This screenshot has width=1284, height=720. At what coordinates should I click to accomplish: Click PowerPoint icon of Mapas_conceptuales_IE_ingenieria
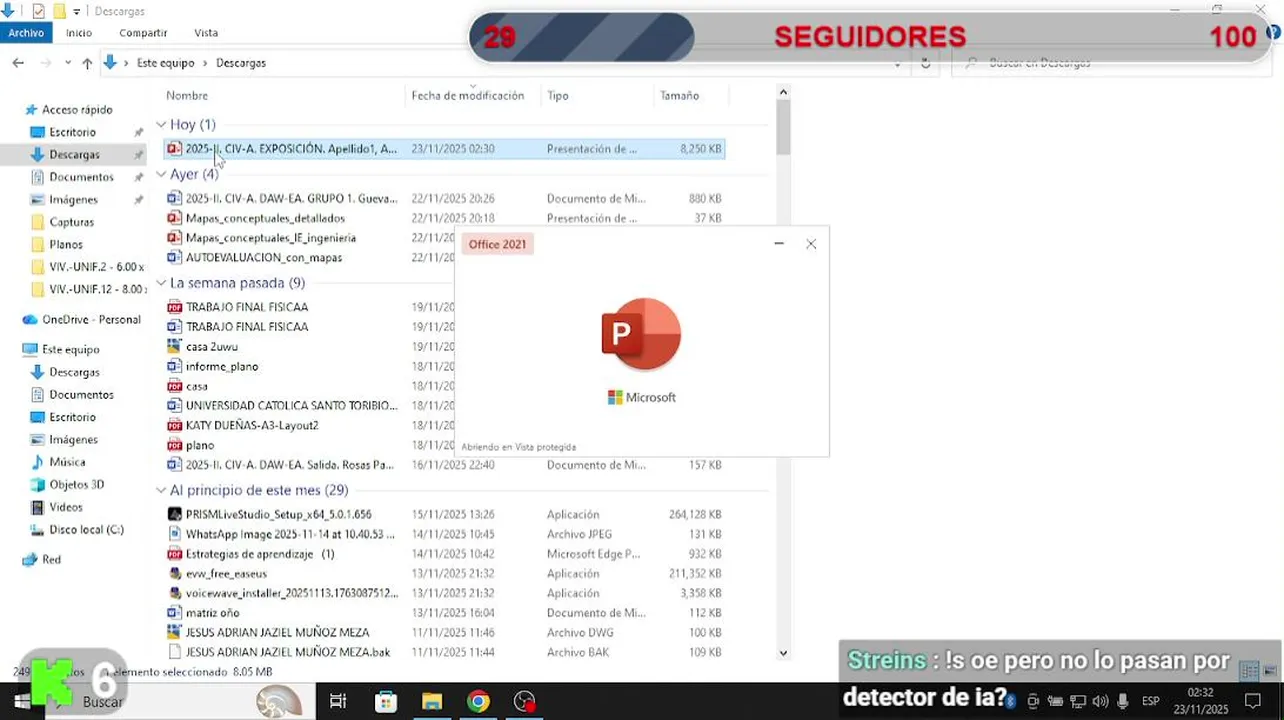(x=174, y=238)
